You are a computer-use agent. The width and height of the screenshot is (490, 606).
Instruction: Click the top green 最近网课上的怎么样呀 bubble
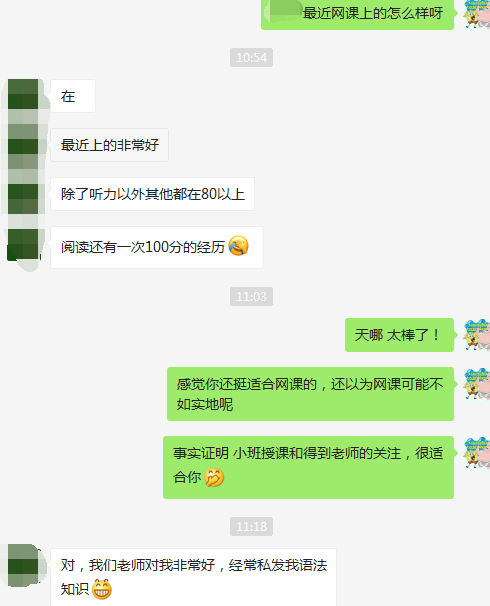coord(357,15)
